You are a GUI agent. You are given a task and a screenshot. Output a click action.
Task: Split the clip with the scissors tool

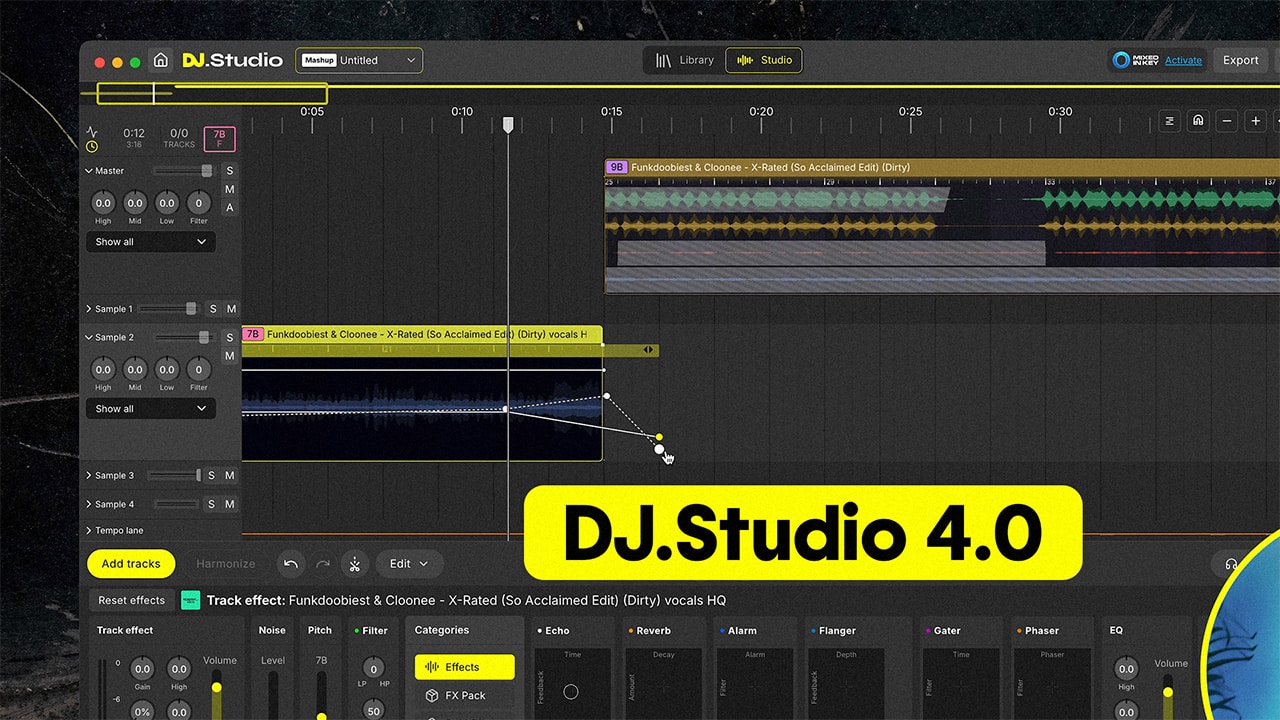(x=355, y=563)
